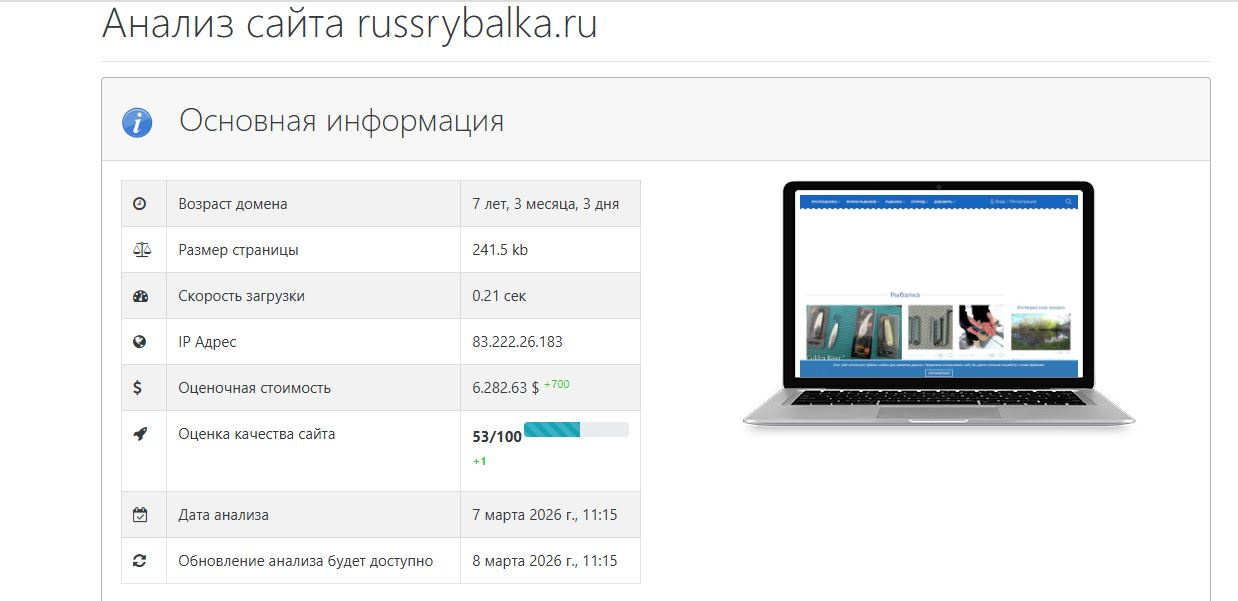Image resolution: width=1238 pixels, height=601 pixels.
Task: Click the green +1 score change
Action: [x=480, y=461]
